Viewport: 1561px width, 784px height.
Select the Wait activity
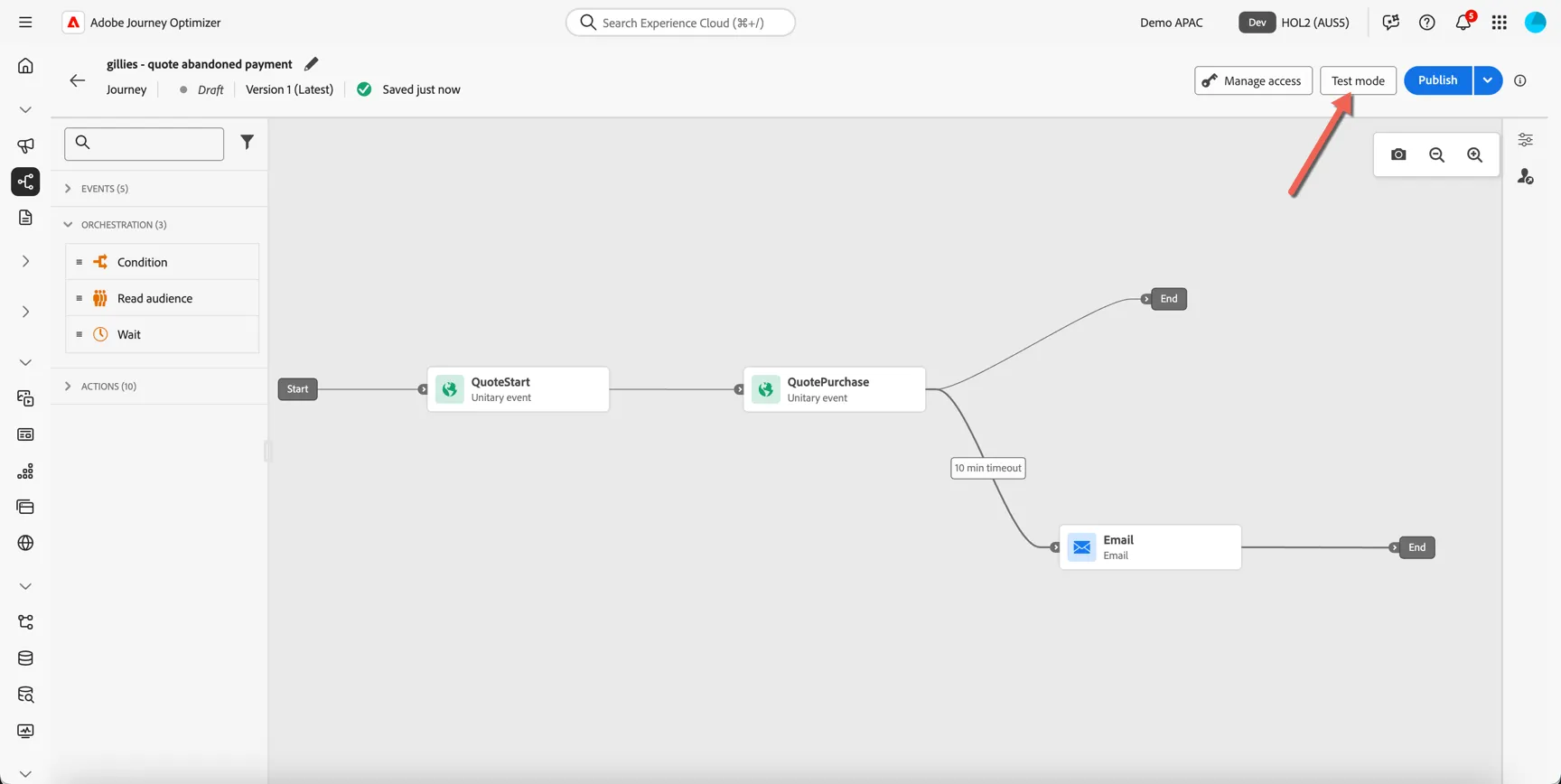coord(163,334)
